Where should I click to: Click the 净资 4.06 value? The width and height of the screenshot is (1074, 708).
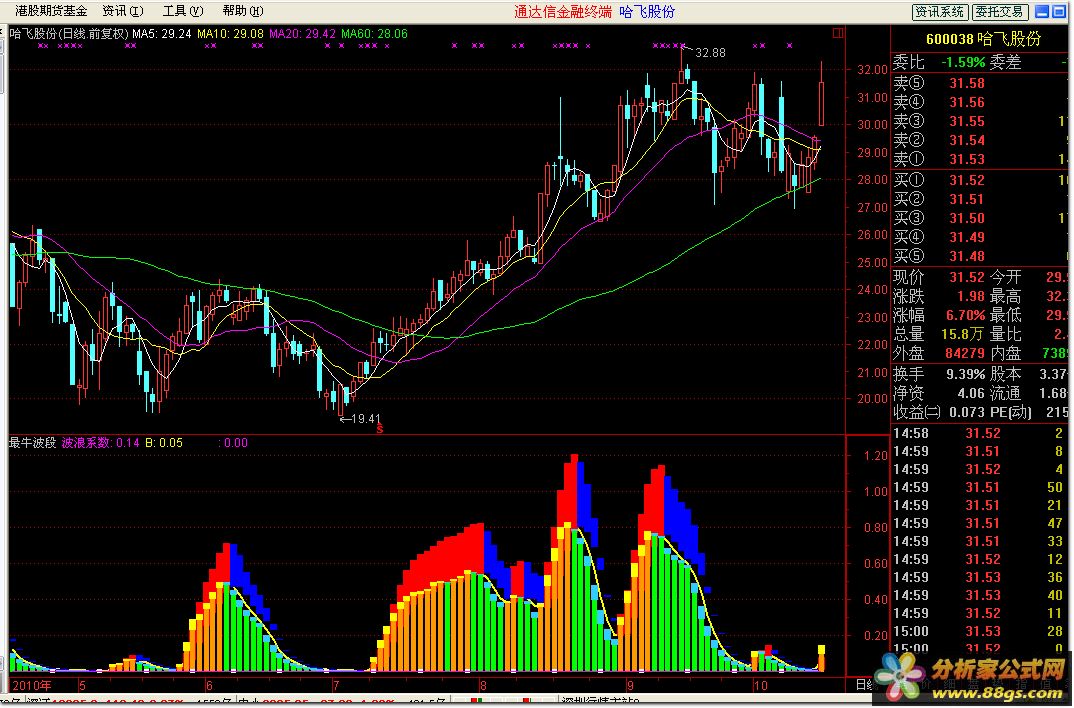[971, 394]
